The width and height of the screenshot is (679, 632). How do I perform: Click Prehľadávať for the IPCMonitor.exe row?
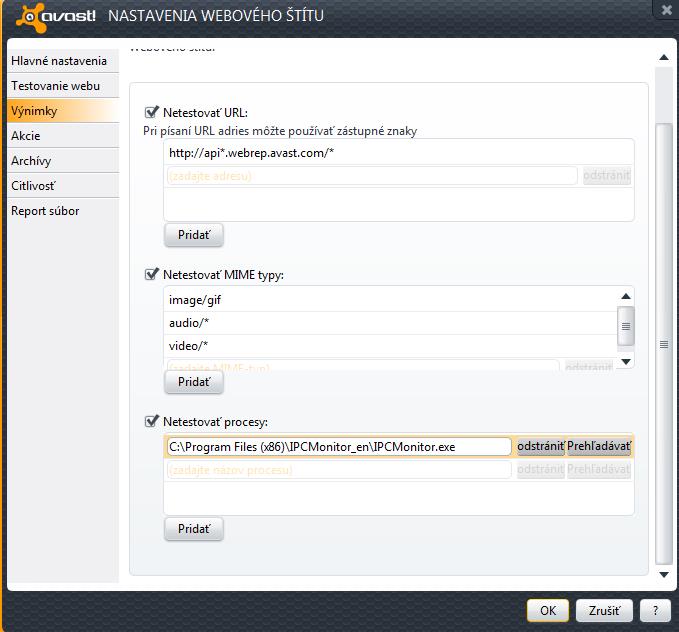(599, 446)
